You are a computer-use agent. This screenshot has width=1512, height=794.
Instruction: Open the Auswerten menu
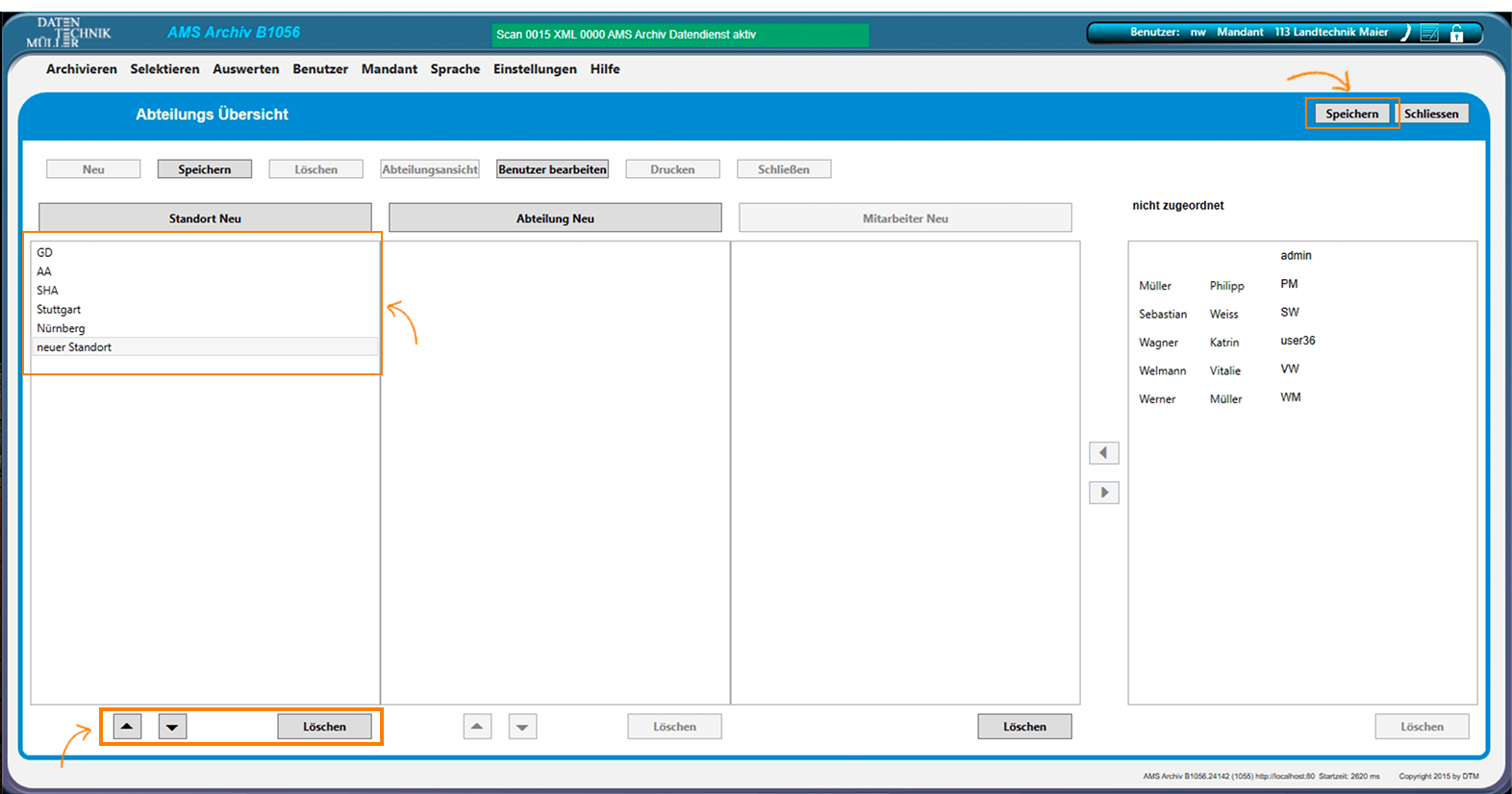246,69
